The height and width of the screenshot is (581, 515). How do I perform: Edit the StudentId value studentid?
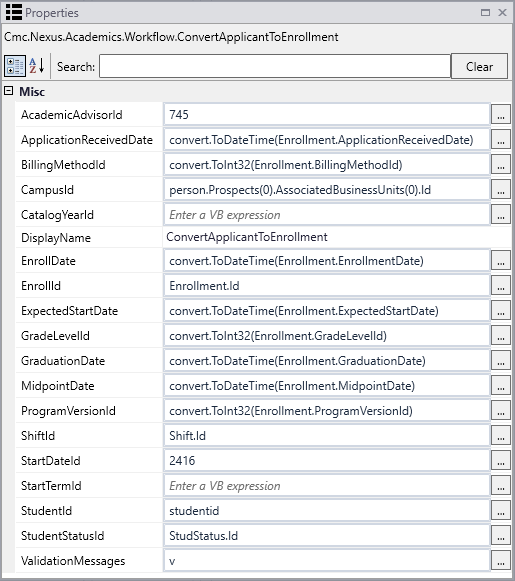(x=327, y=511)
